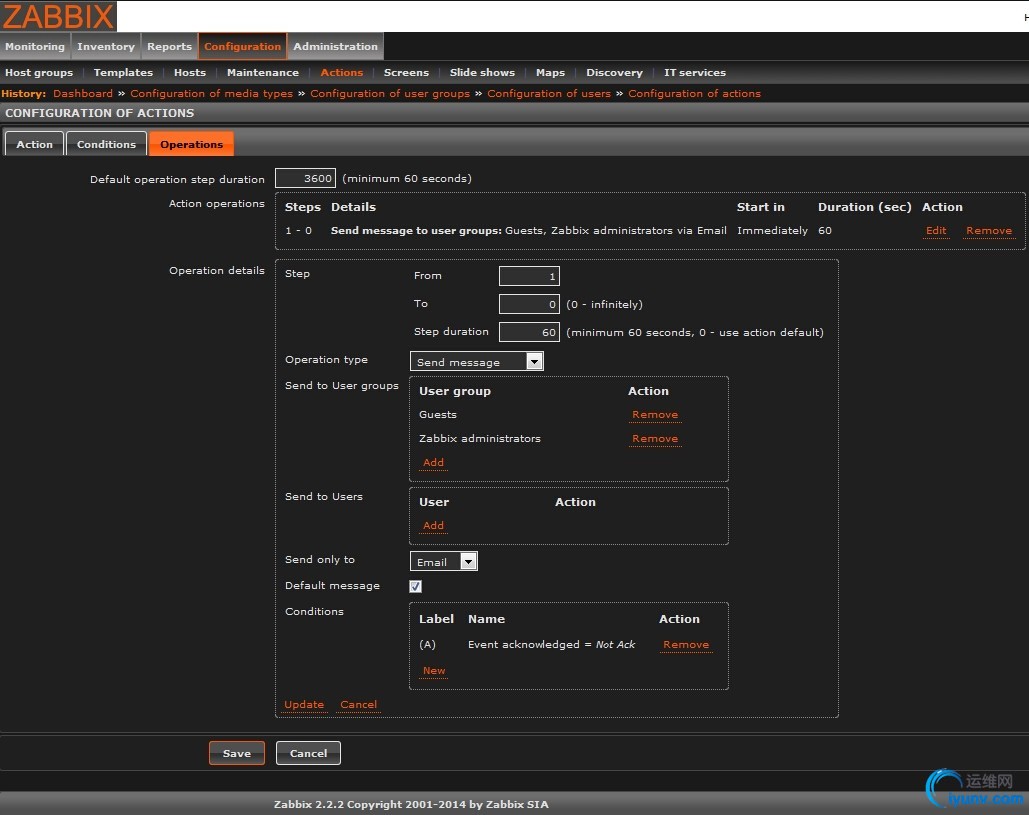Edit the Send message operation
This screenshot has height=815, width=1029.
(x=936, y=230)
